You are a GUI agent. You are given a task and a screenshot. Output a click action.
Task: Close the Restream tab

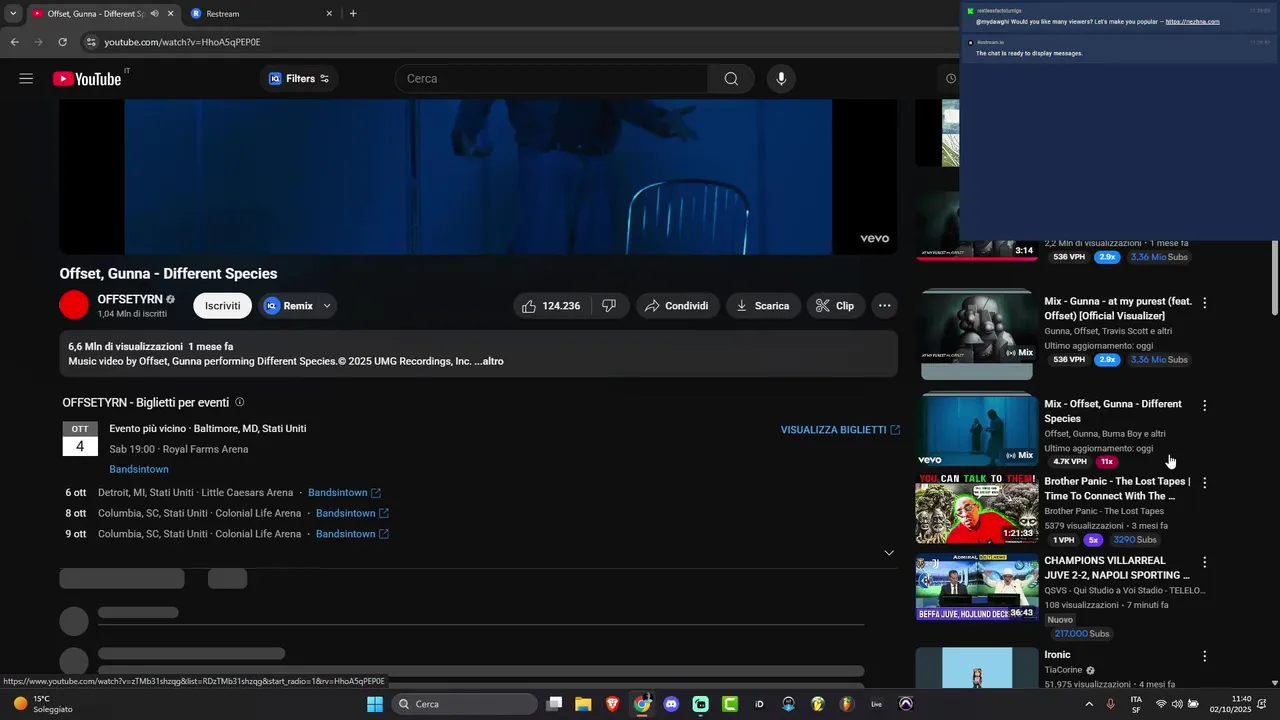click(329, 14)
